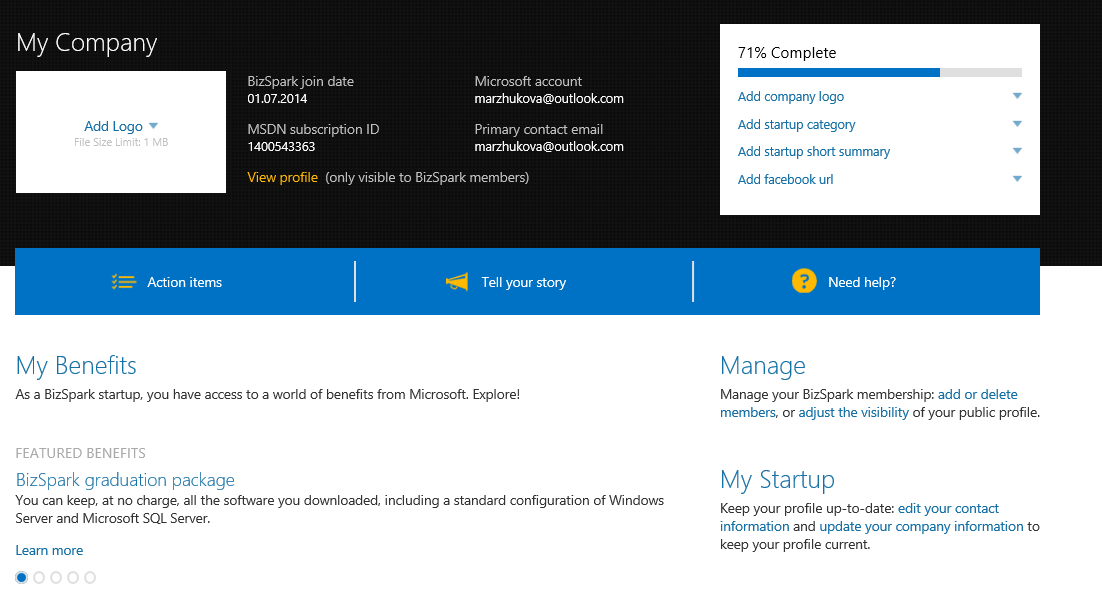The image size is (1102, 602).
Task: Click the BizSpark join date 01.07.2014
Action: [277, 99]
